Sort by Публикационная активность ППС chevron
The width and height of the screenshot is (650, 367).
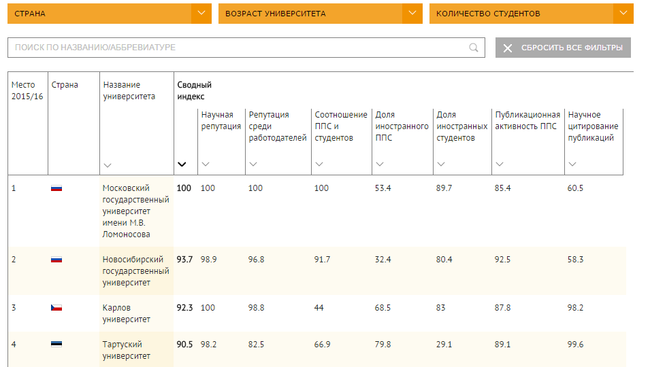[499, 164]
